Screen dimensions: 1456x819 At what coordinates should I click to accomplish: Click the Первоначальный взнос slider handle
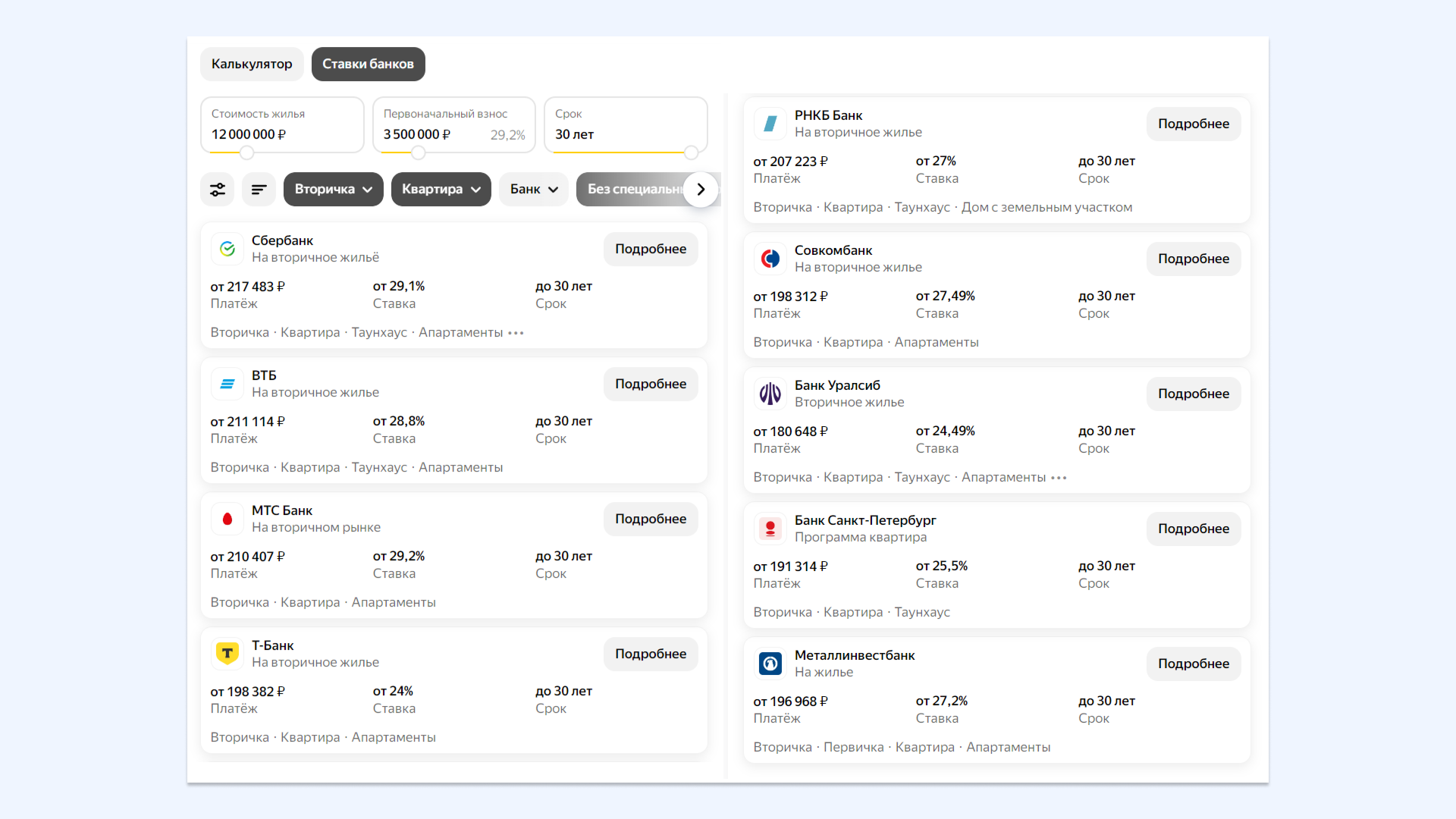coord(418,152)
